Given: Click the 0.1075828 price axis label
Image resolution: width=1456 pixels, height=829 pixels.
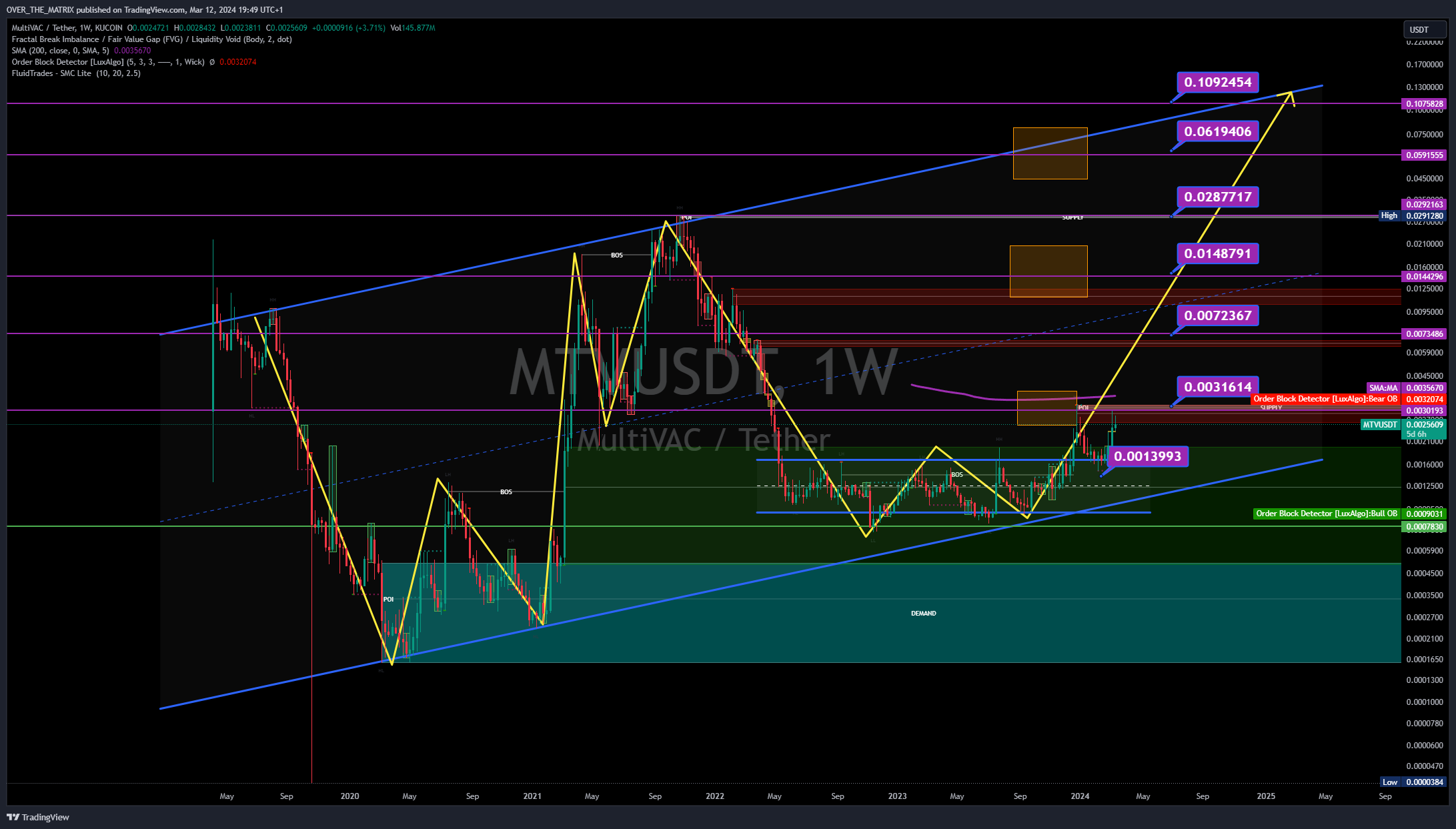Looking at the screenshot, I should coord(1425,104).
